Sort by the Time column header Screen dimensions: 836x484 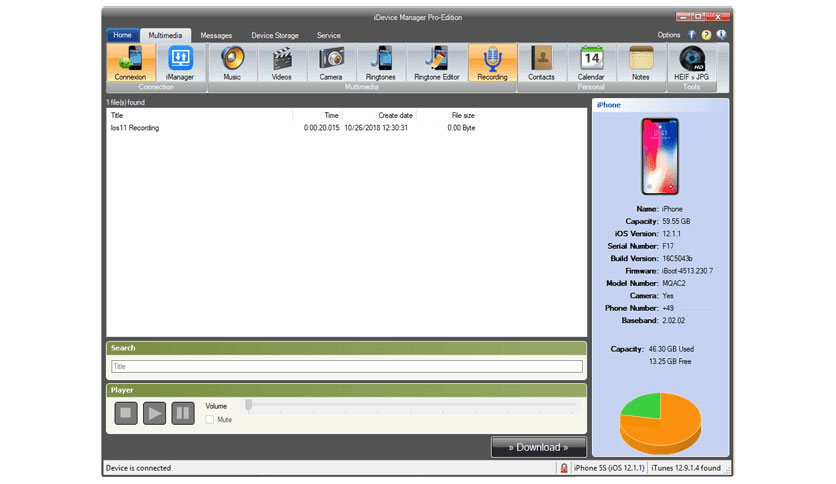pos(317,115)
